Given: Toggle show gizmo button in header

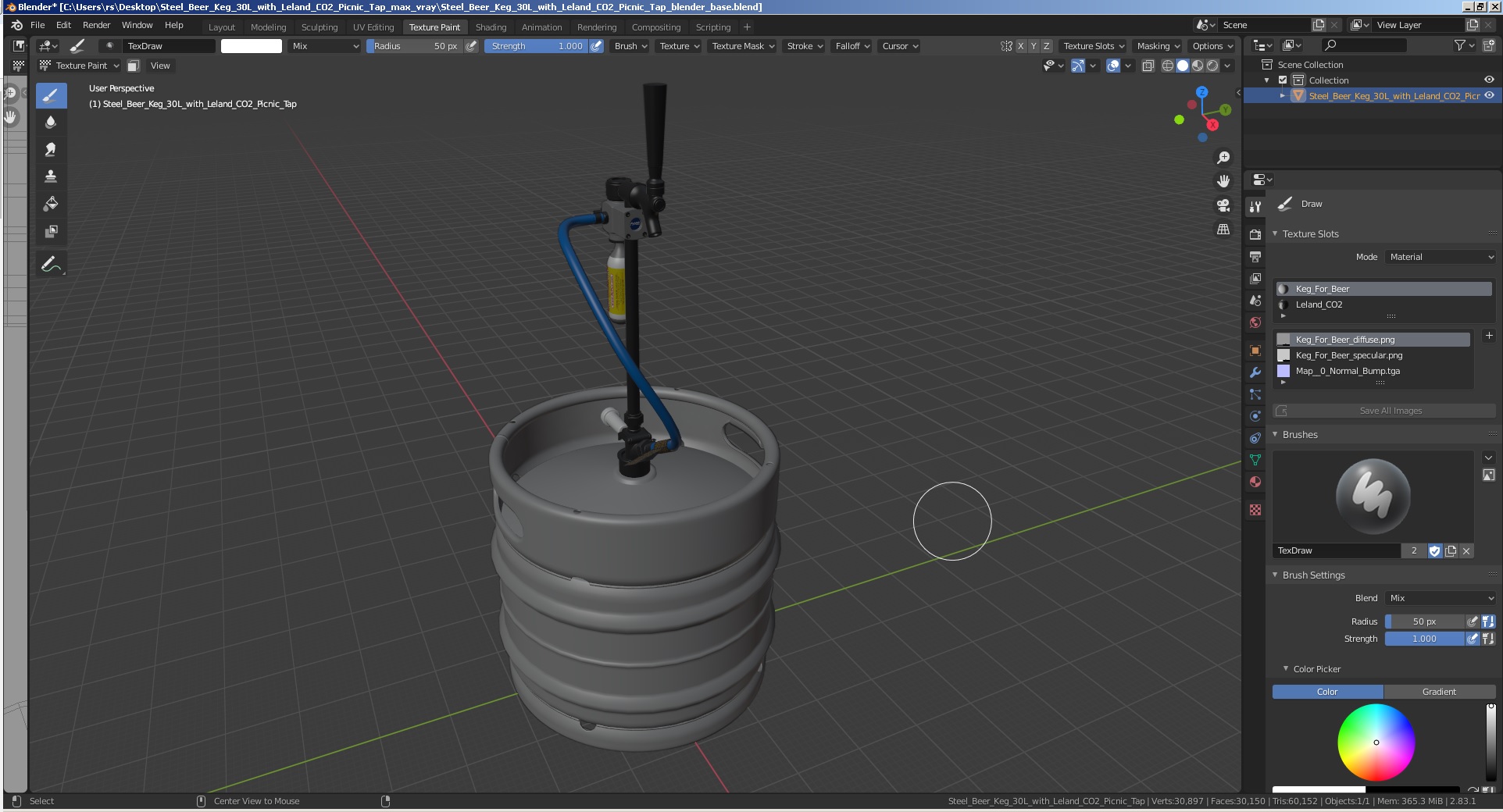Looking at the screenshot, I should (x=1078, y=66).
